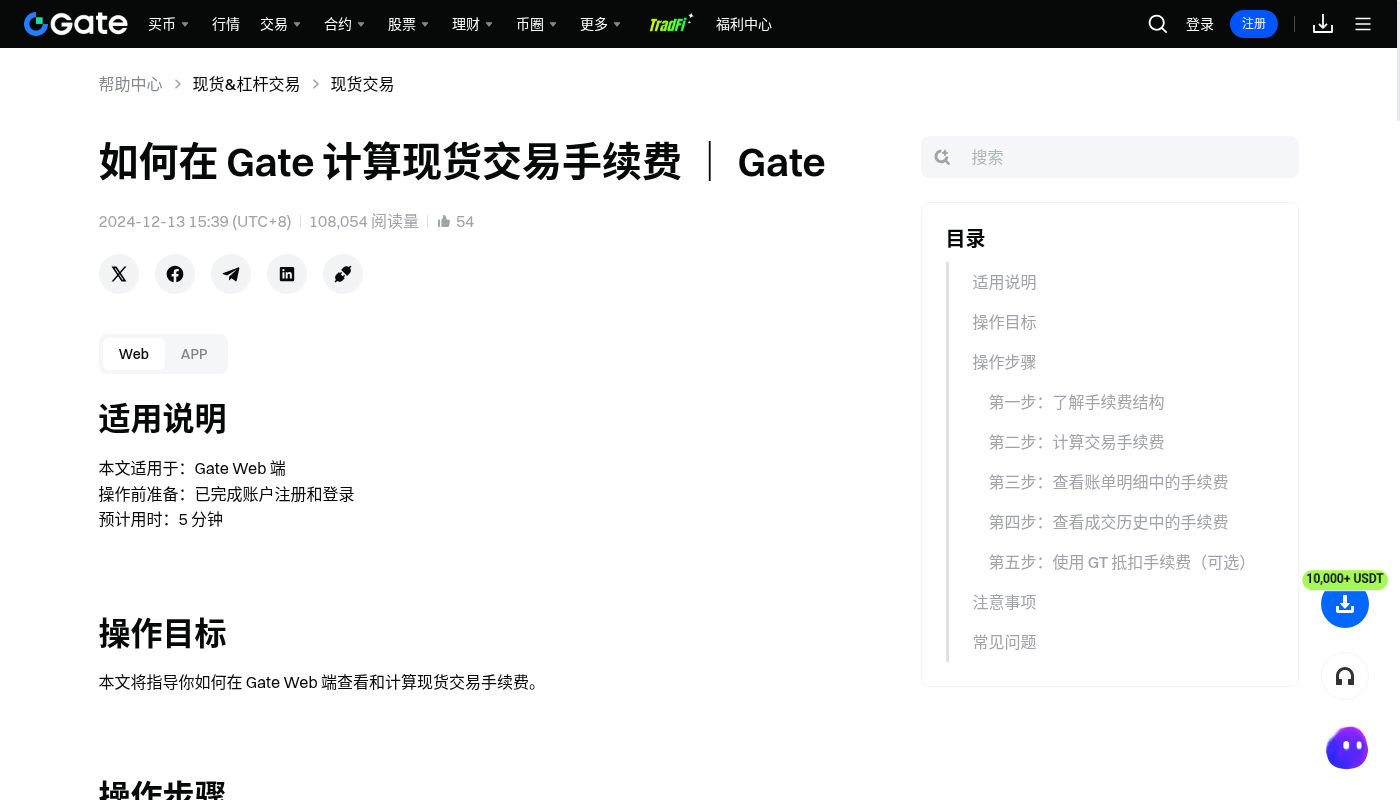Jump to 第三步：查看账单明细中的手续费
This screenshot has height=800, width=1400.
pos(1108,482)
